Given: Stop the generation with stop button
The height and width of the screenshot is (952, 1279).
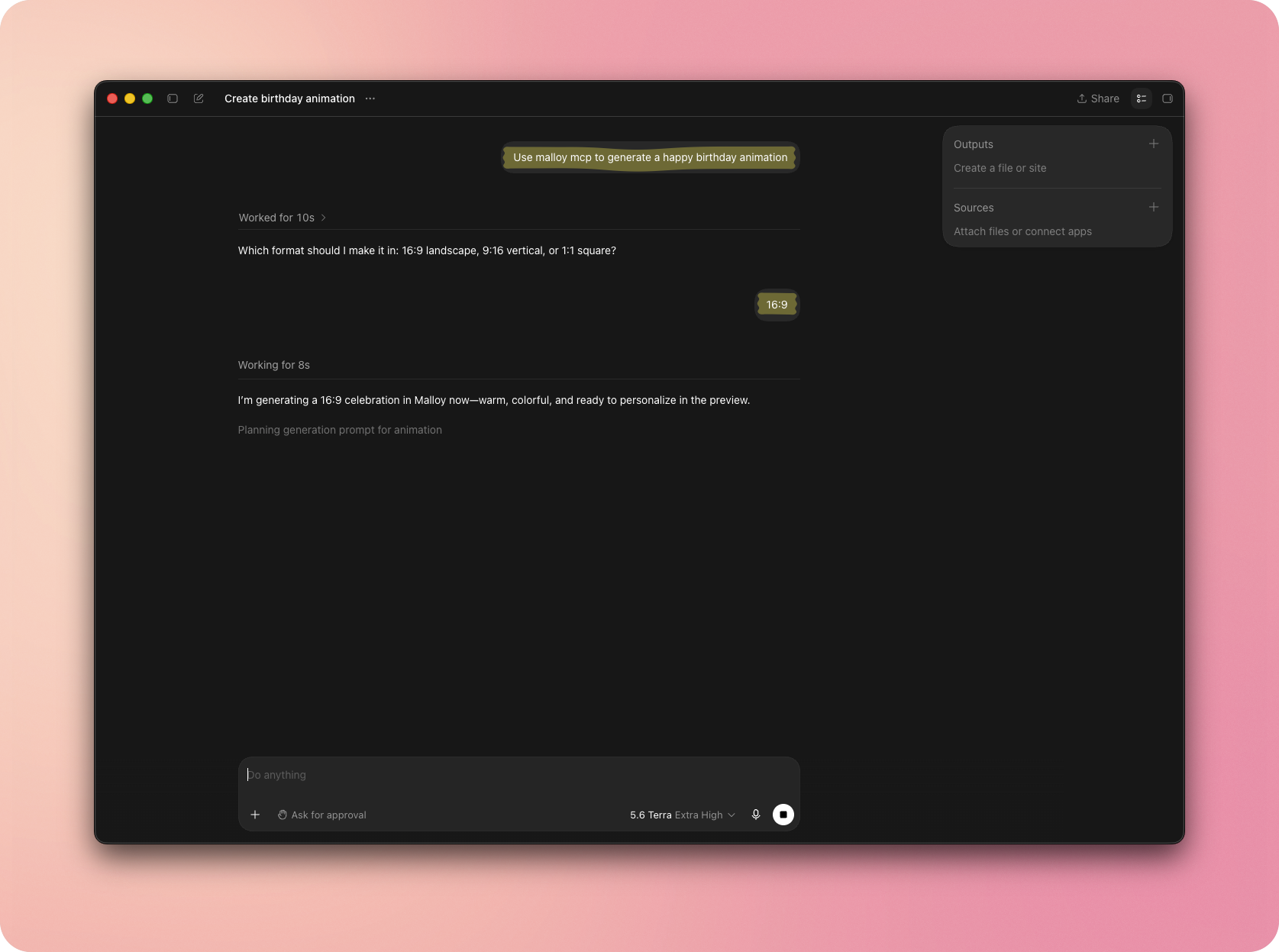Looking at the screenshot, I should (783, 815).
